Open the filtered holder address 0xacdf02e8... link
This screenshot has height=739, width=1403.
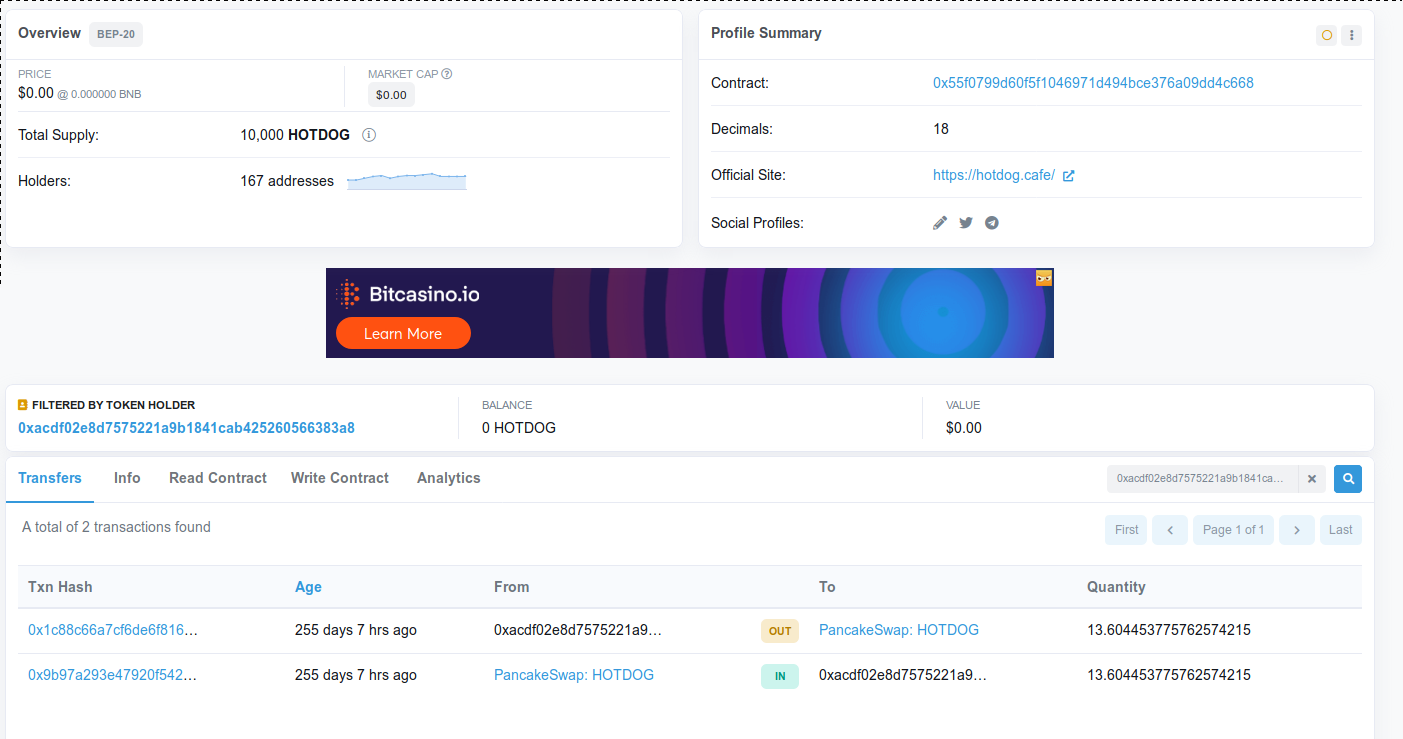186,428
